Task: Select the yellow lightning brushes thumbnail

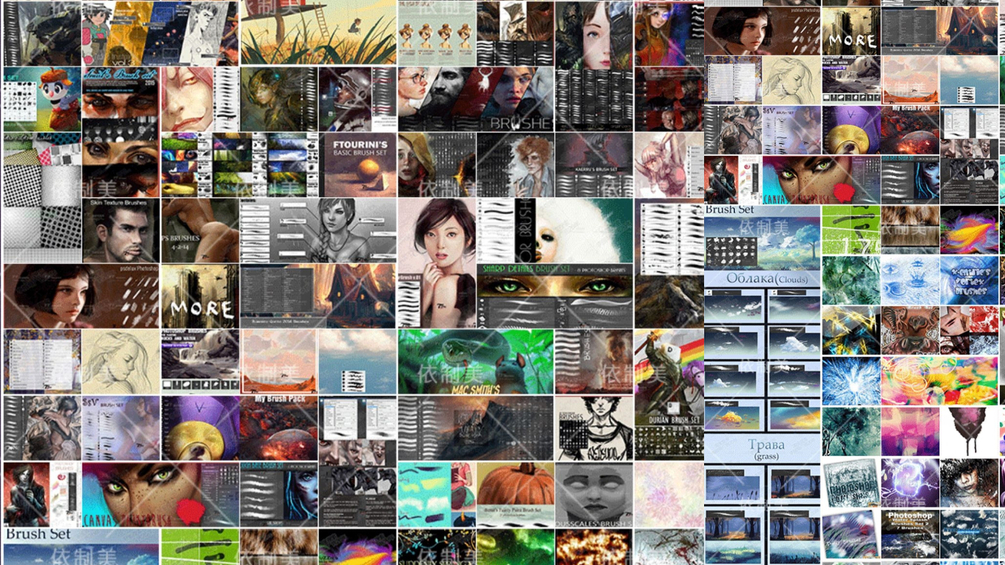Action: click(851, 331)
